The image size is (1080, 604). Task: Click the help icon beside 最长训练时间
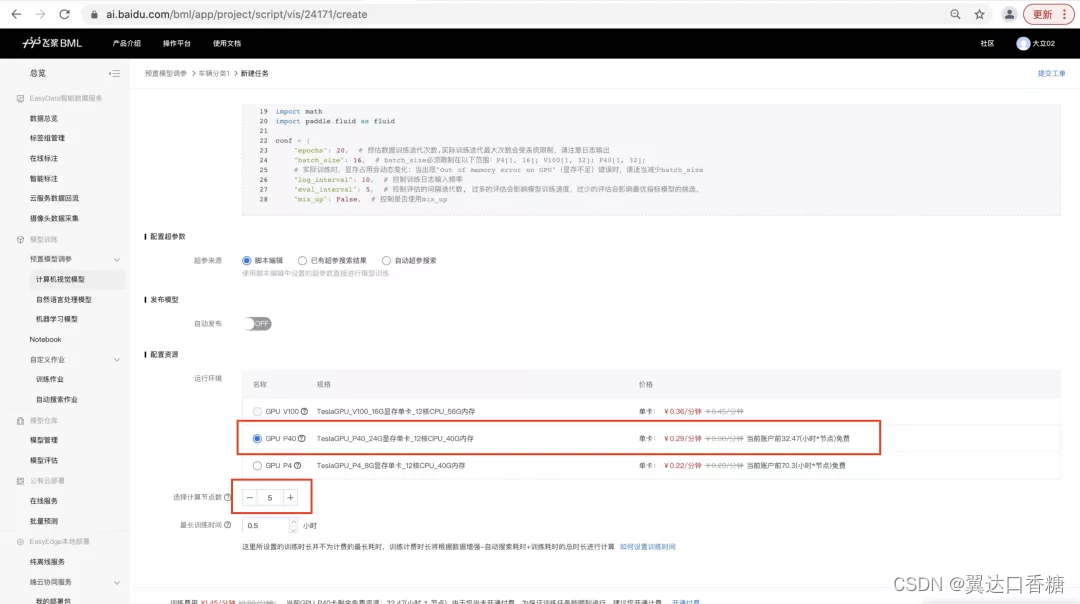tap(227, 525)
